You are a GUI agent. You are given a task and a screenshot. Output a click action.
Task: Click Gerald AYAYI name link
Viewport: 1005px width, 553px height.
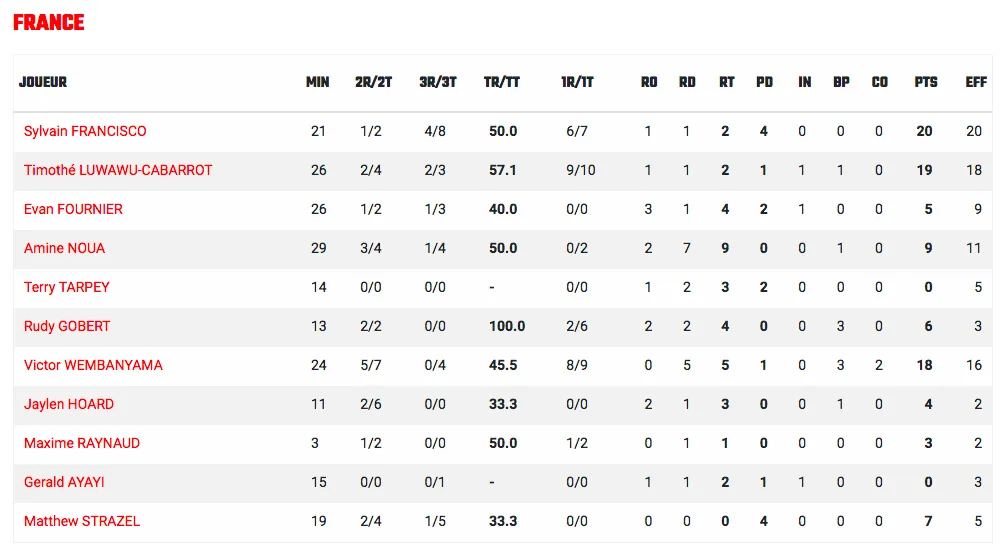coord(64,483)
